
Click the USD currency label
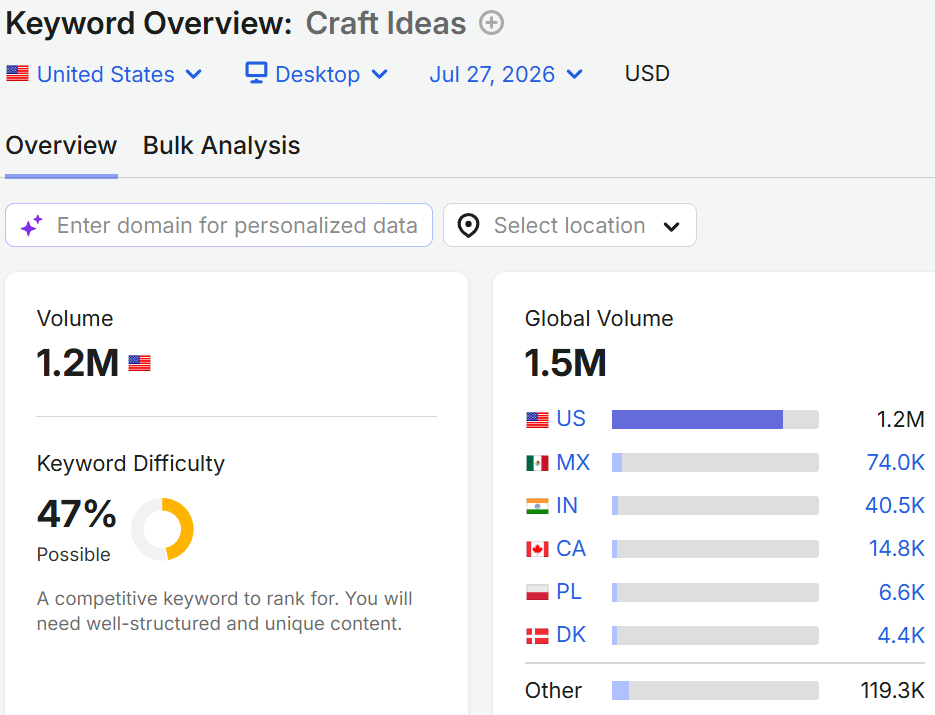[647, 73]
